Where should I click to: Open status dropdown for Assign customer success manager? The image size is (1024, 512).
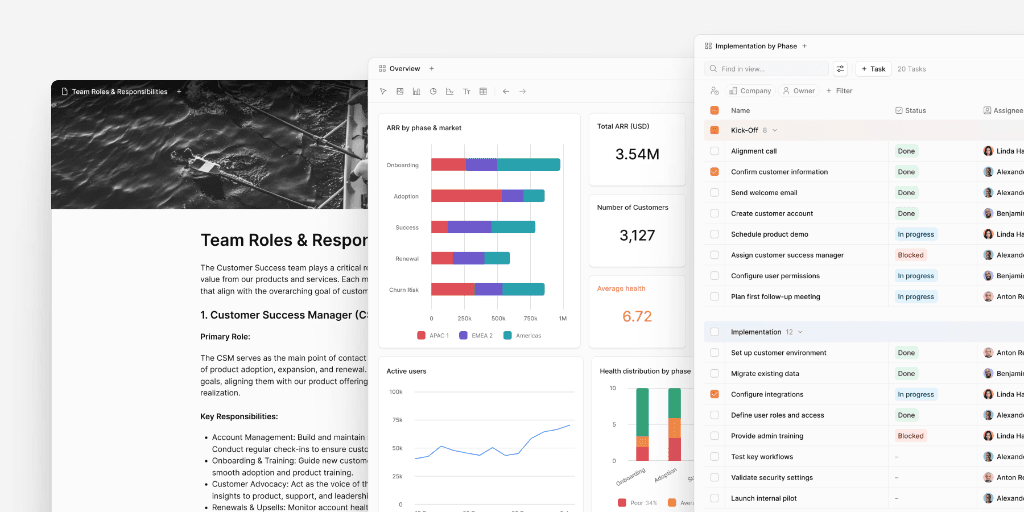[910, 255]
